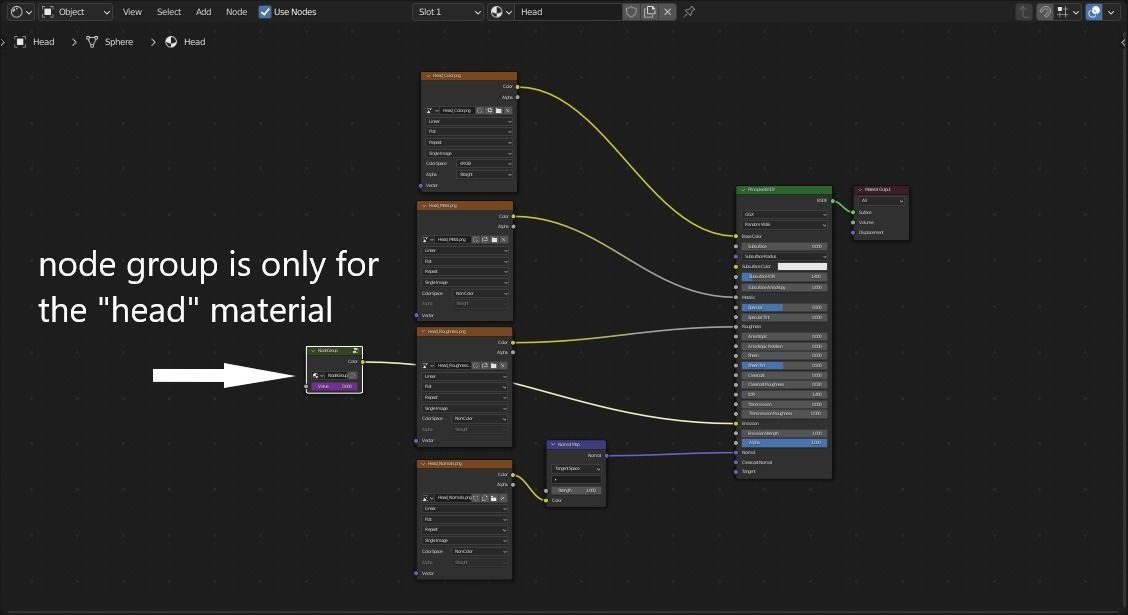Adjust the Sheen Tint slider in Principled BSDF

[784, 365]
